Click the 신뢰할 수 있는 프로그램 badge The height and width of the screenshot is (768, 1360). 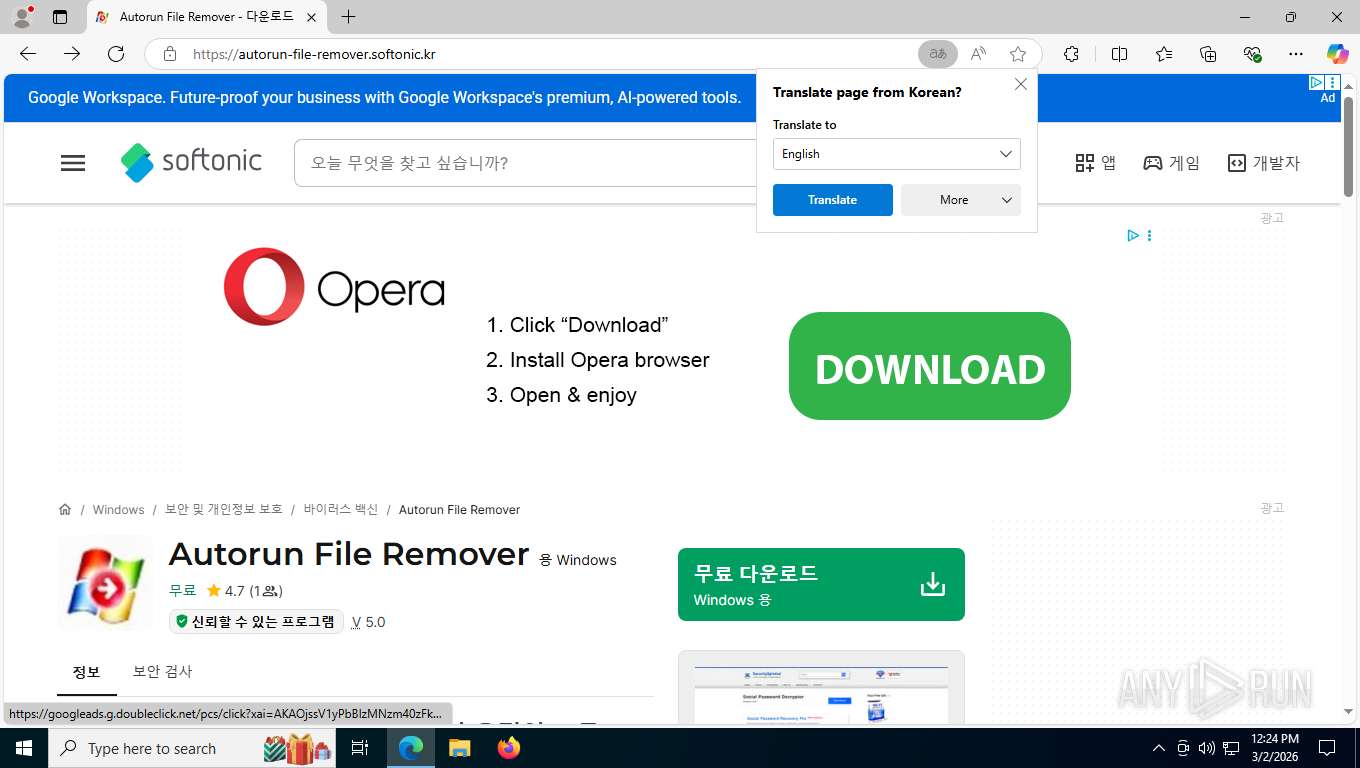[256, 622]
